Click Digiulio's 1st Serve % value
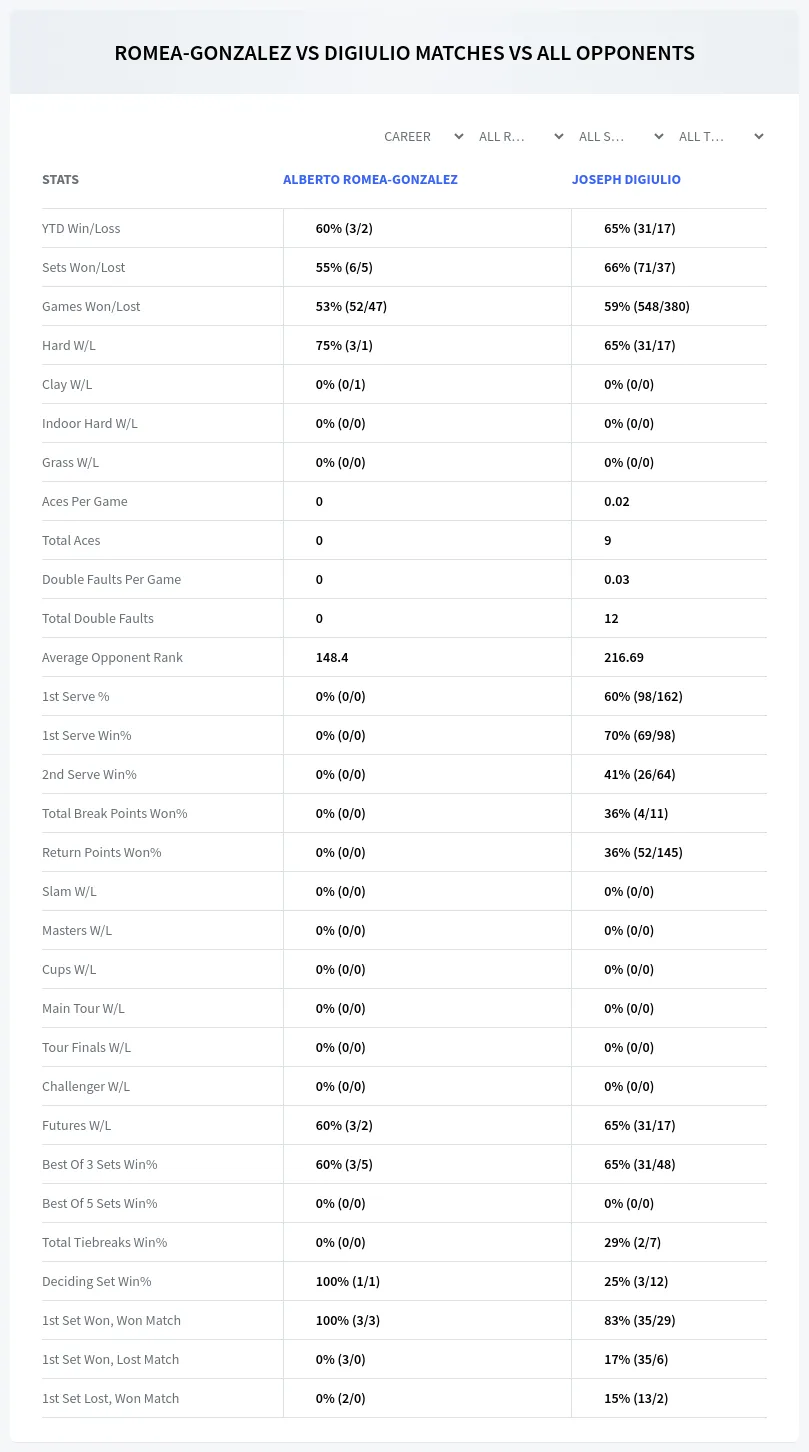Image resolution: width=809 pixels, height=1452 pixels. pyautogui.click(x=643, y=696)
